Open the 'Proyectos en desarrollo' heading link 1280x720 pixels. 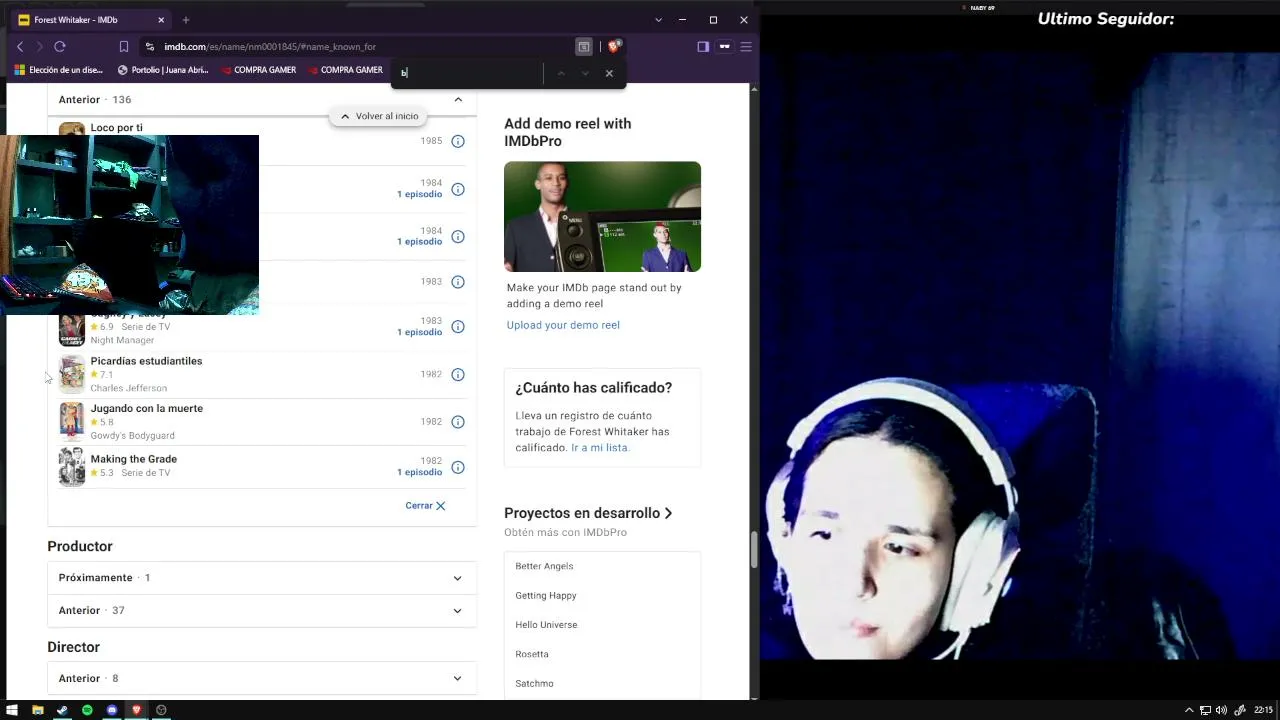[x=588, y=513]
